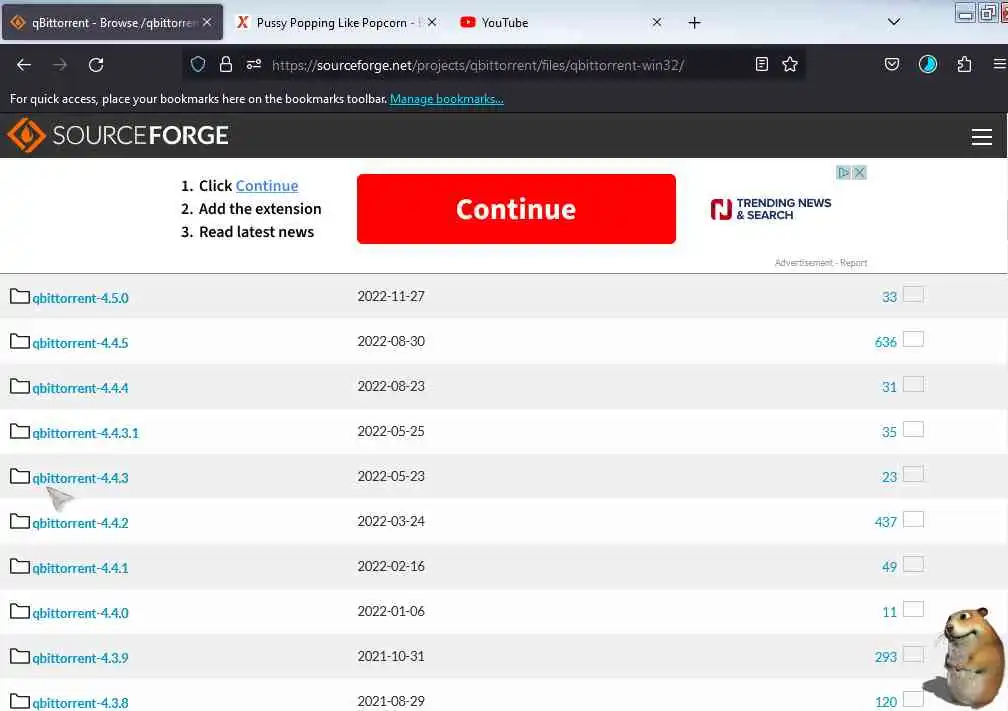Open the tracking protection shield icon

(x=198, y=64)
